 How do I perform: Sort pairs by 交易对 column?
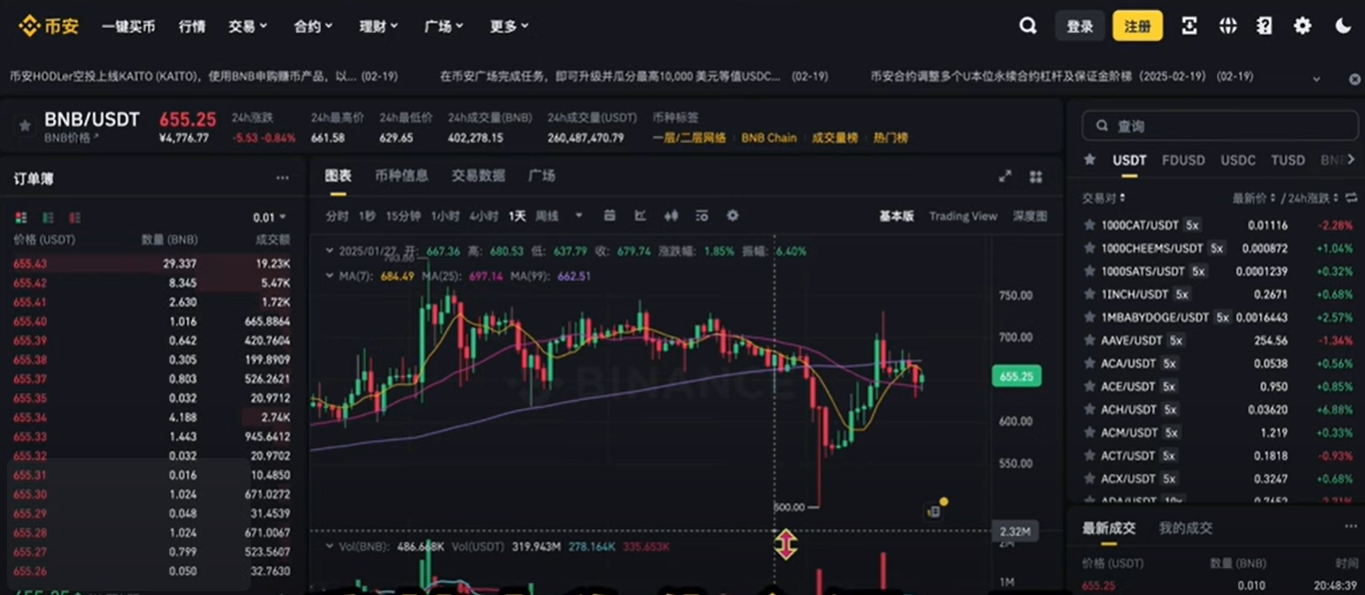(1104, 198)
